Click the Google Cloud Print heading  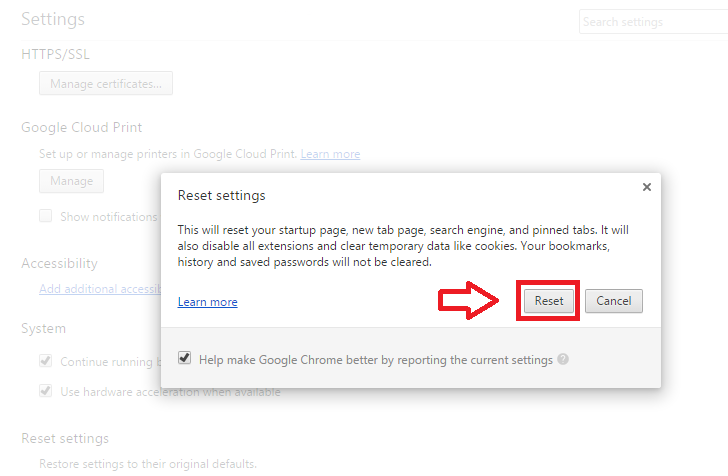pos(81,127)
